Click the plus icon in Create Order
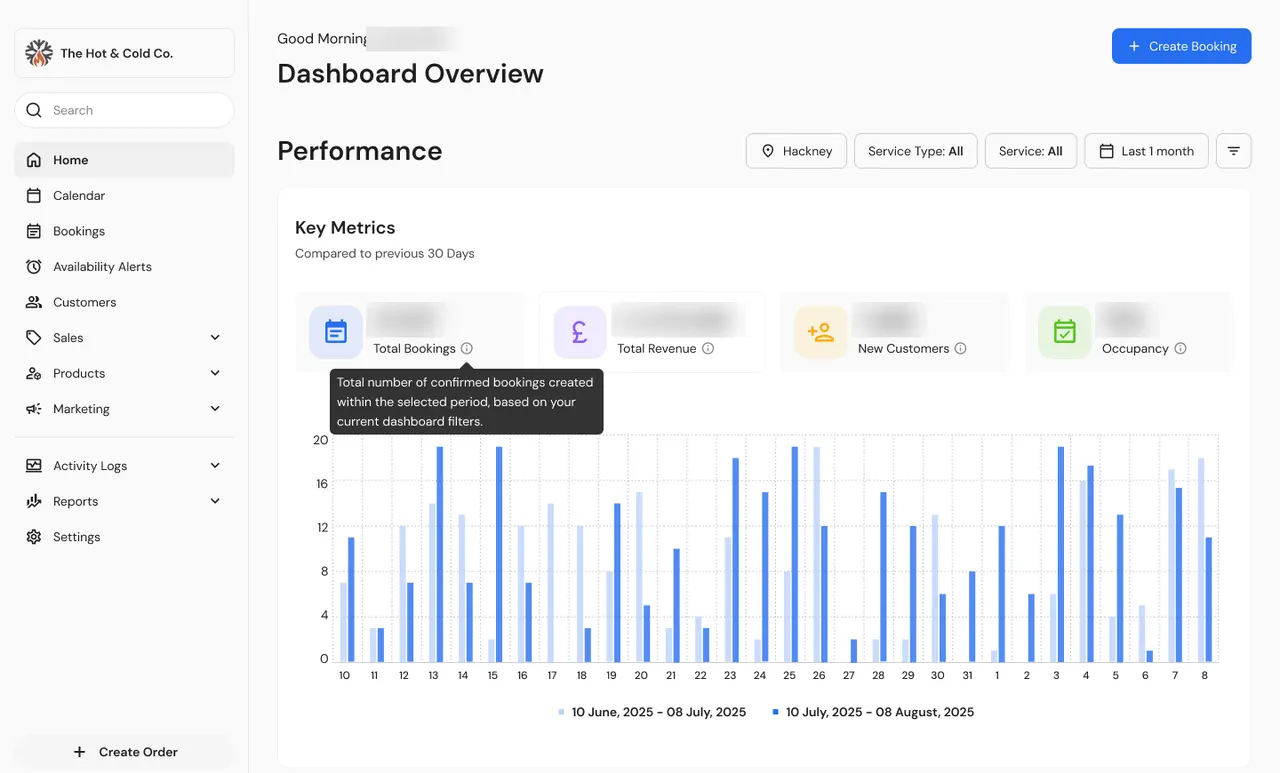Viewport: 1280px width, 773px height. tap(80, 752)
